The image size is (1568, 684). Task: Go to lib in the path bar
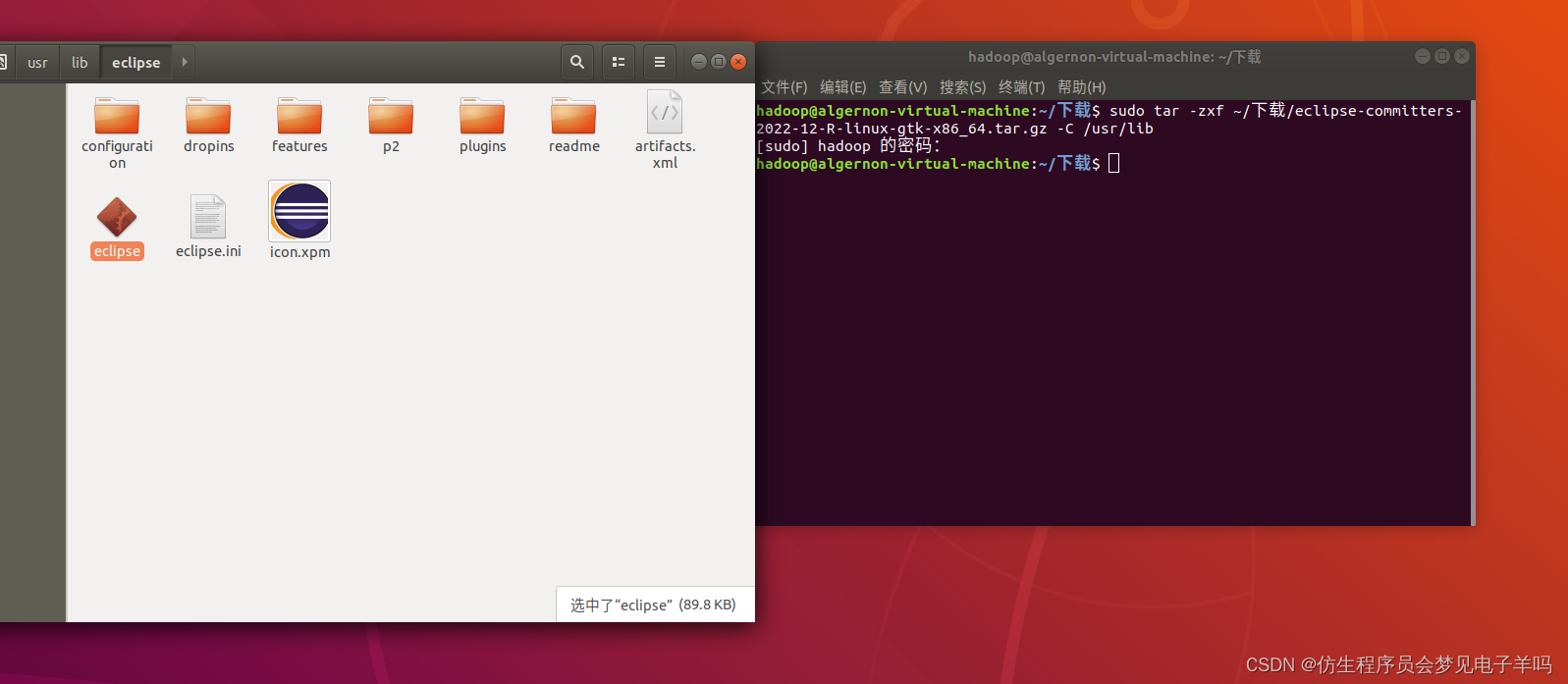click(x=80, y=63)
